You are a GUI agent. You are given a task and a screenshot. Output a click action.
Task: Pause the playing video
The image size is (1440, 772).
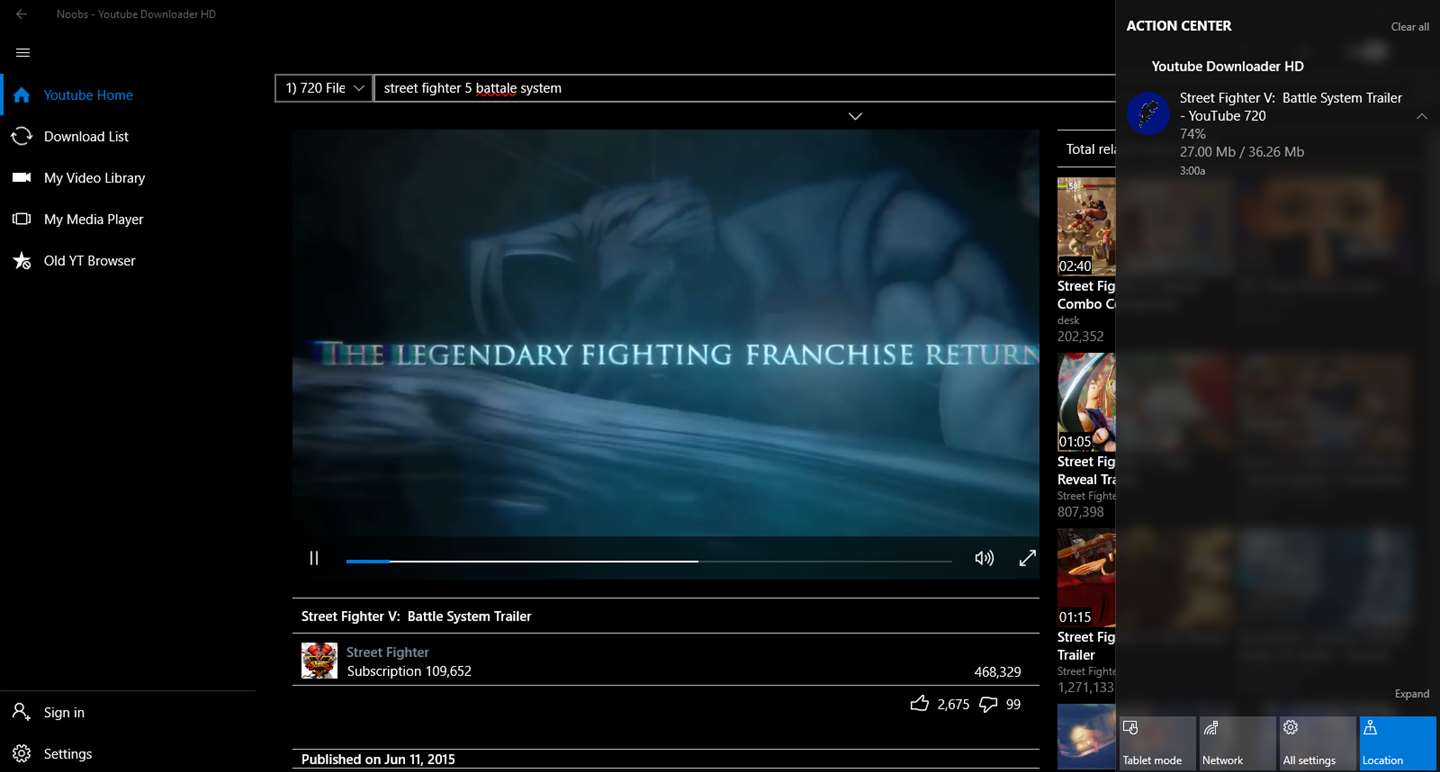coord(314,558)
